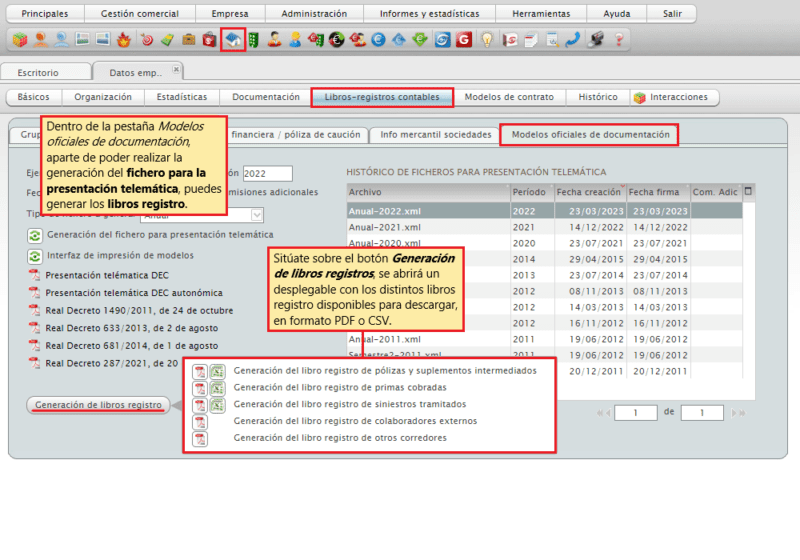The height and width of the screenshot is (560, 800).
Task: Download CSV for primas cobradas libro registro
Action: point(217,388)
